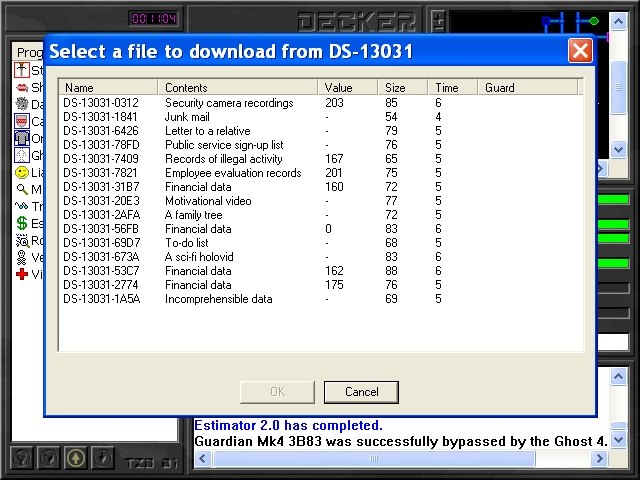
Task: Sort files by the Name column header
Action: [x=107, y=88]
